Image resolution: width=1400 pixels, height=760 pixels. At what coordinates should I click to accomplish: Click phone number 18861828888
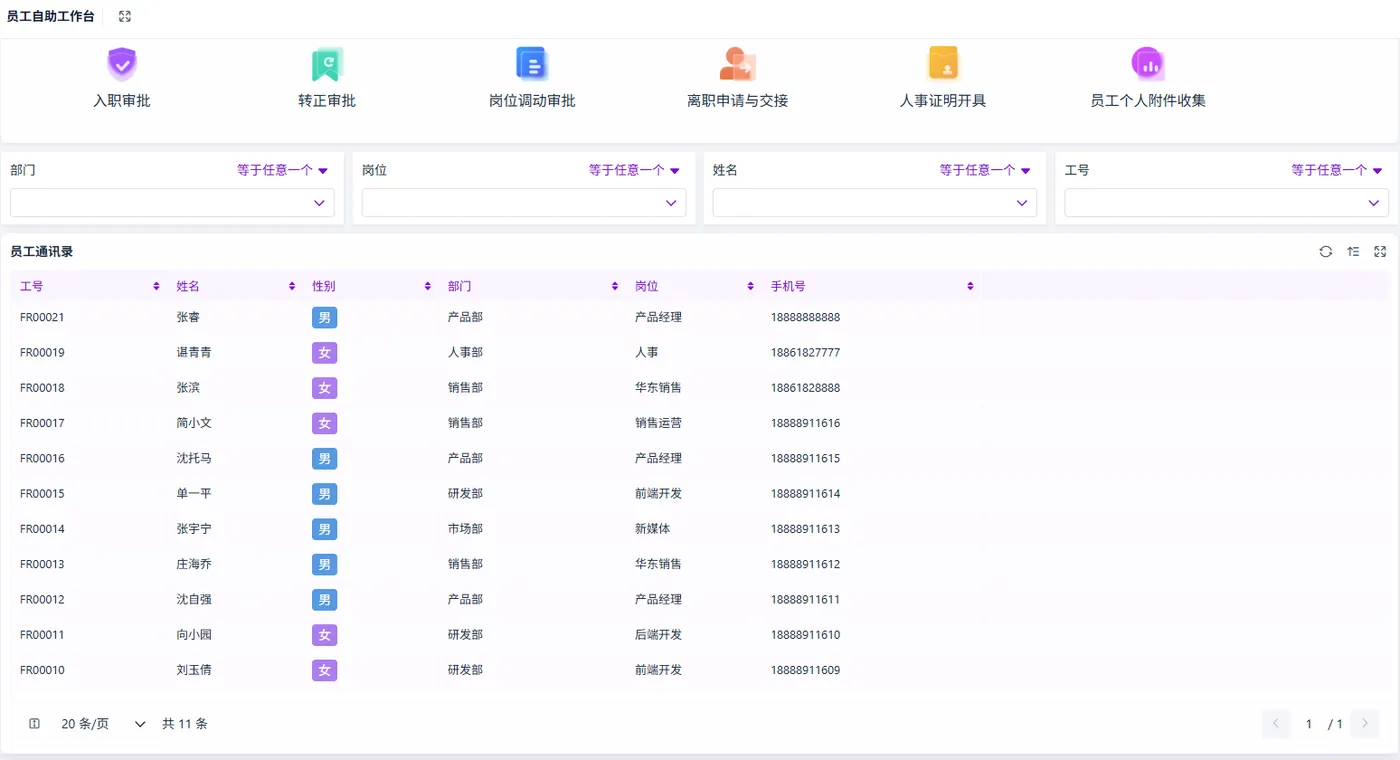(x=805, y=388)
